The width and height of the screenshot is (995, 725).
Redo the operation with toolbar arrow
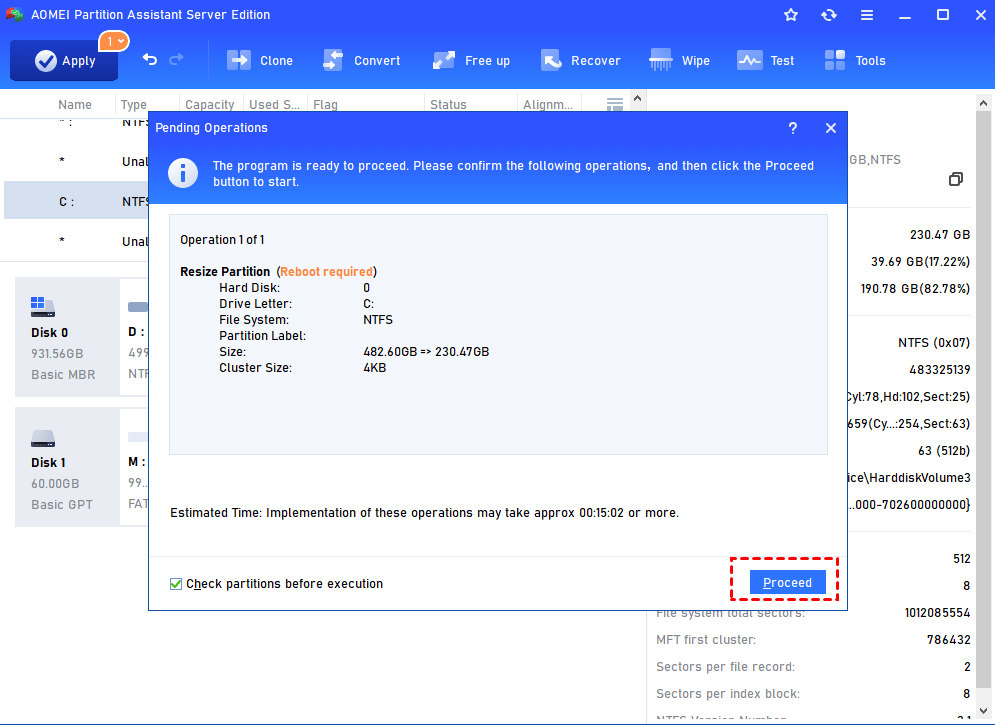pos(176,60)
